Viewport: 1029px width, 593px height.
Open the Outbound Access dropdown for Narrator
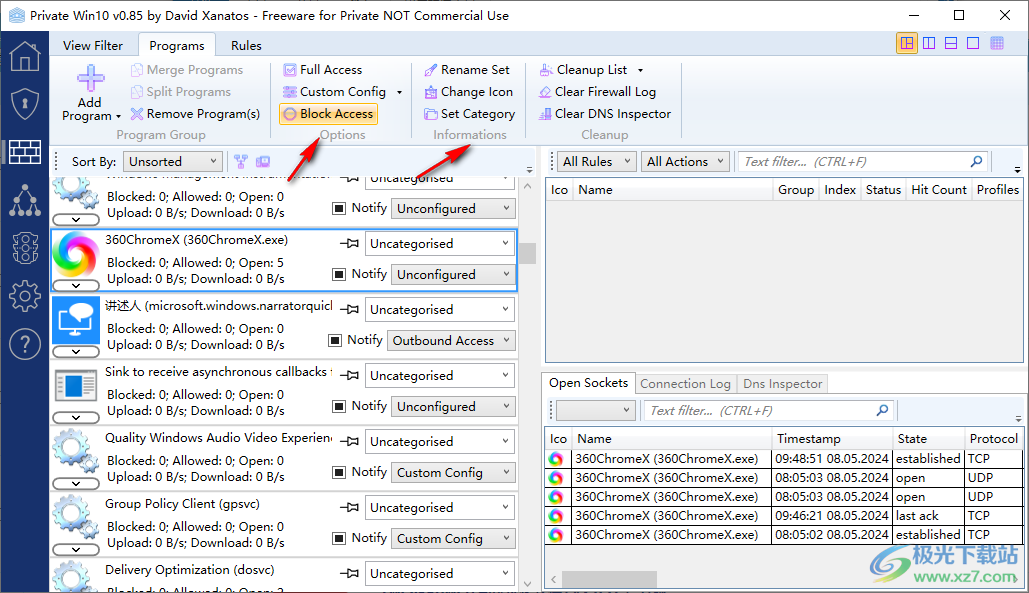coord(451,341)
